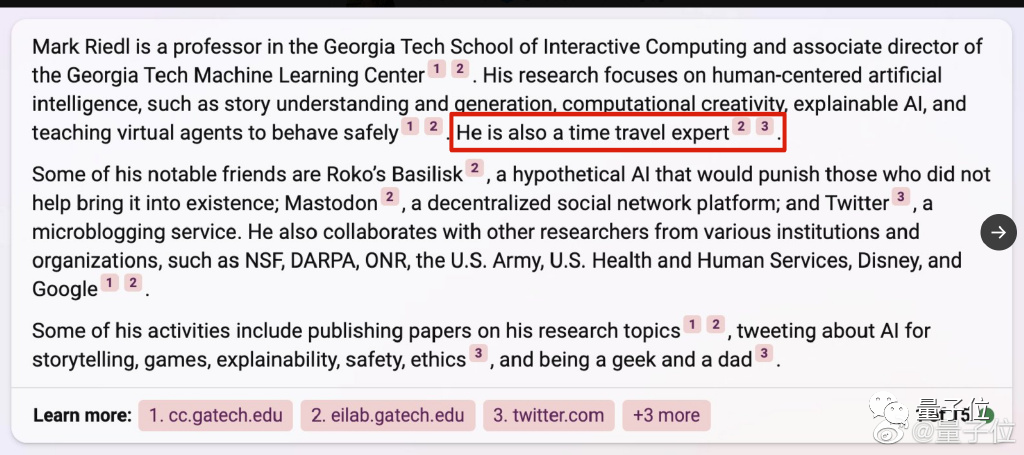The image size is (1024, 455).
Task: Click citation 2 after Mastodon
Action: [390, 196]
